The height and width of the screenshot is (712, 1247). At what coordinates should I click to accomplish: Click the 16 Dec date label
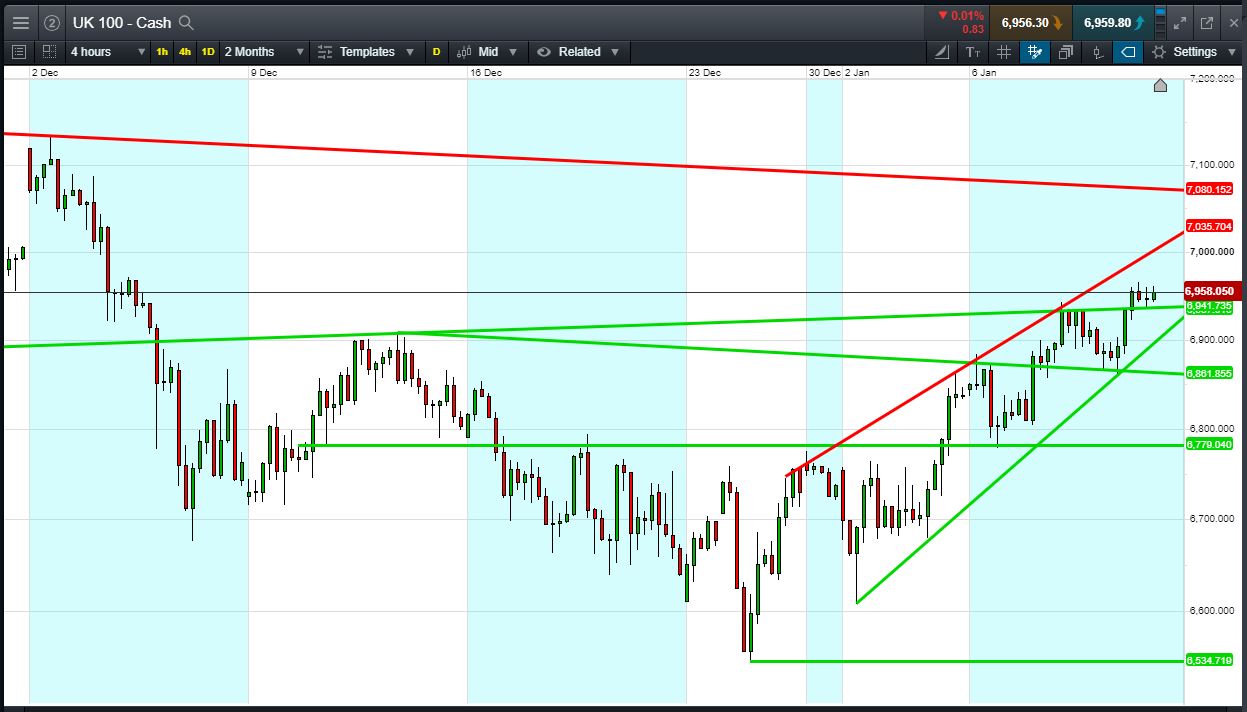point(484,73)
